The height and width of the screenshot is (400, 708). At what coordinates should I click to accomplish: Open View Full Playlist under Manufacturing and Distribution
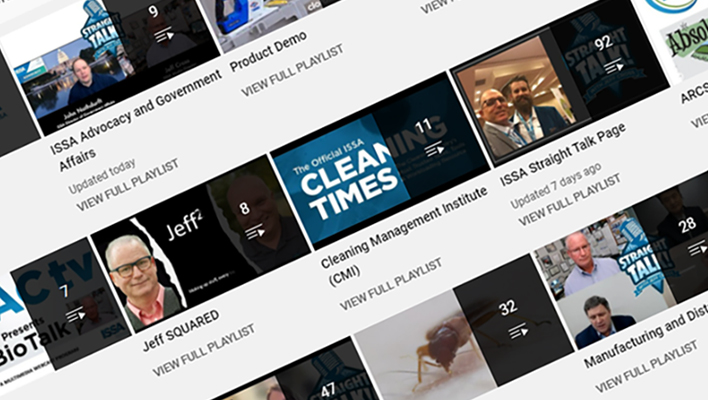point(647,367)
